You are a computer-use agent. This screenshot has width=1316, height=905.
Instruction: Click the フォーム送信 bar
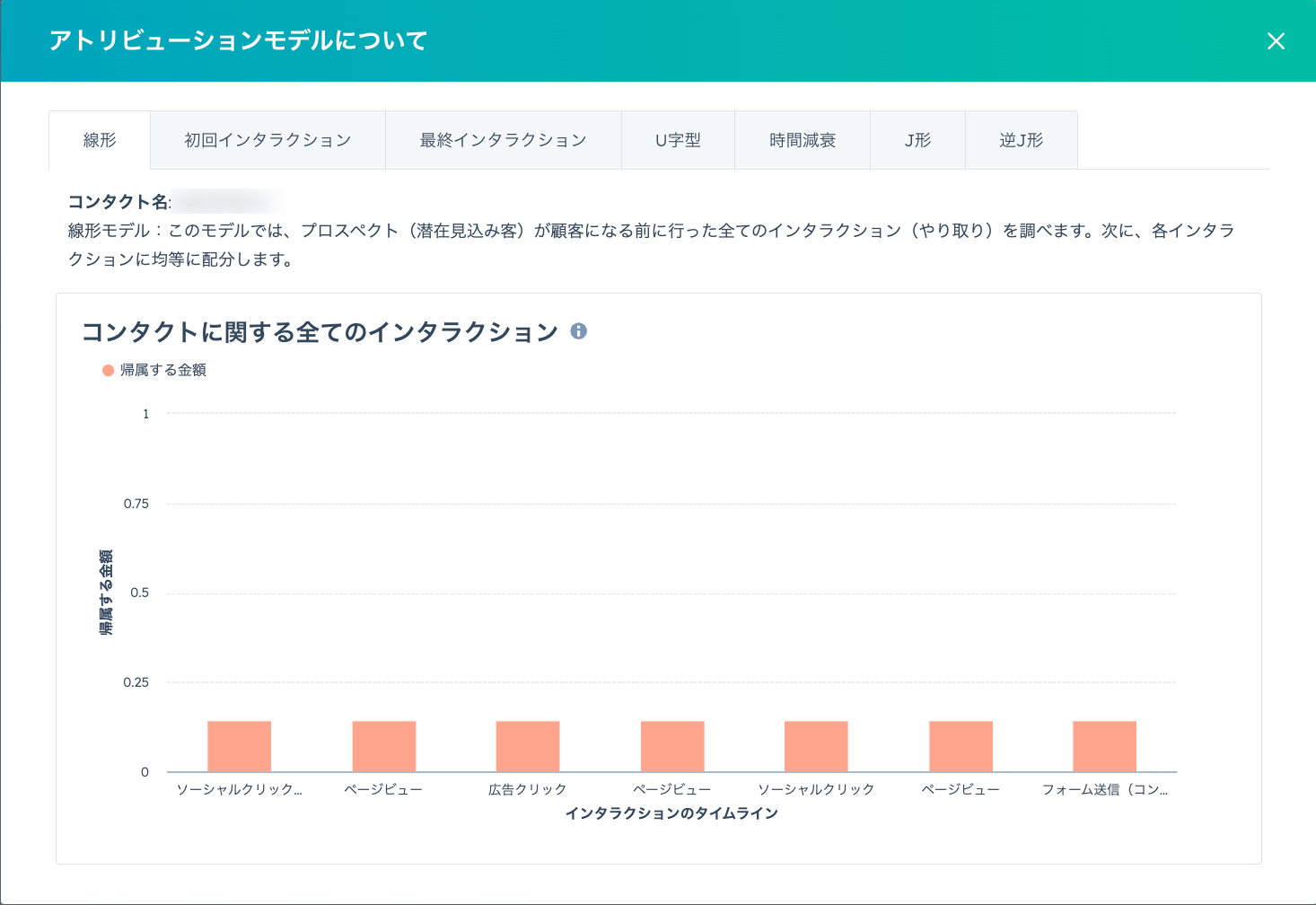[1104, 746]
